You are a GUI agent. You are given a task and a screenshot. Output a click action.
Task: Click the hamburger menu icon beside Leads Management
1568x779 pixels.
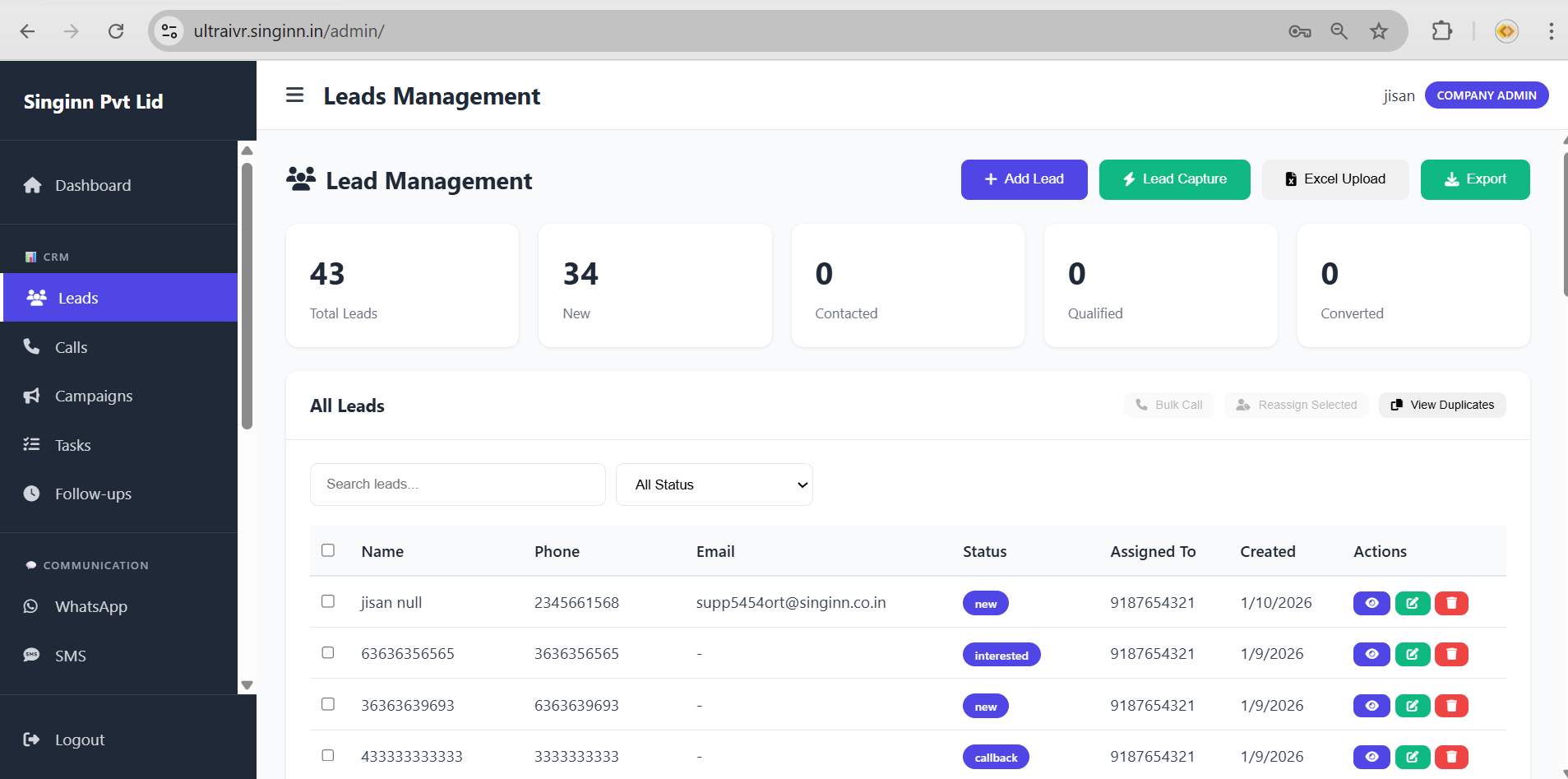[x=294, y=95]
